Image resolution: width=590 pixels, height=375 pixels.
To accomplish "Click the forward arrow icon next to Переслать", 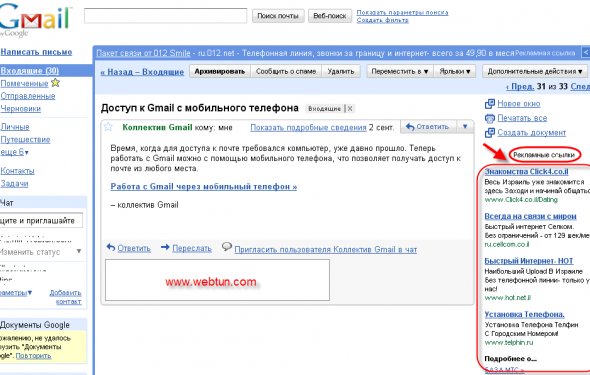I will coord(165,247).
